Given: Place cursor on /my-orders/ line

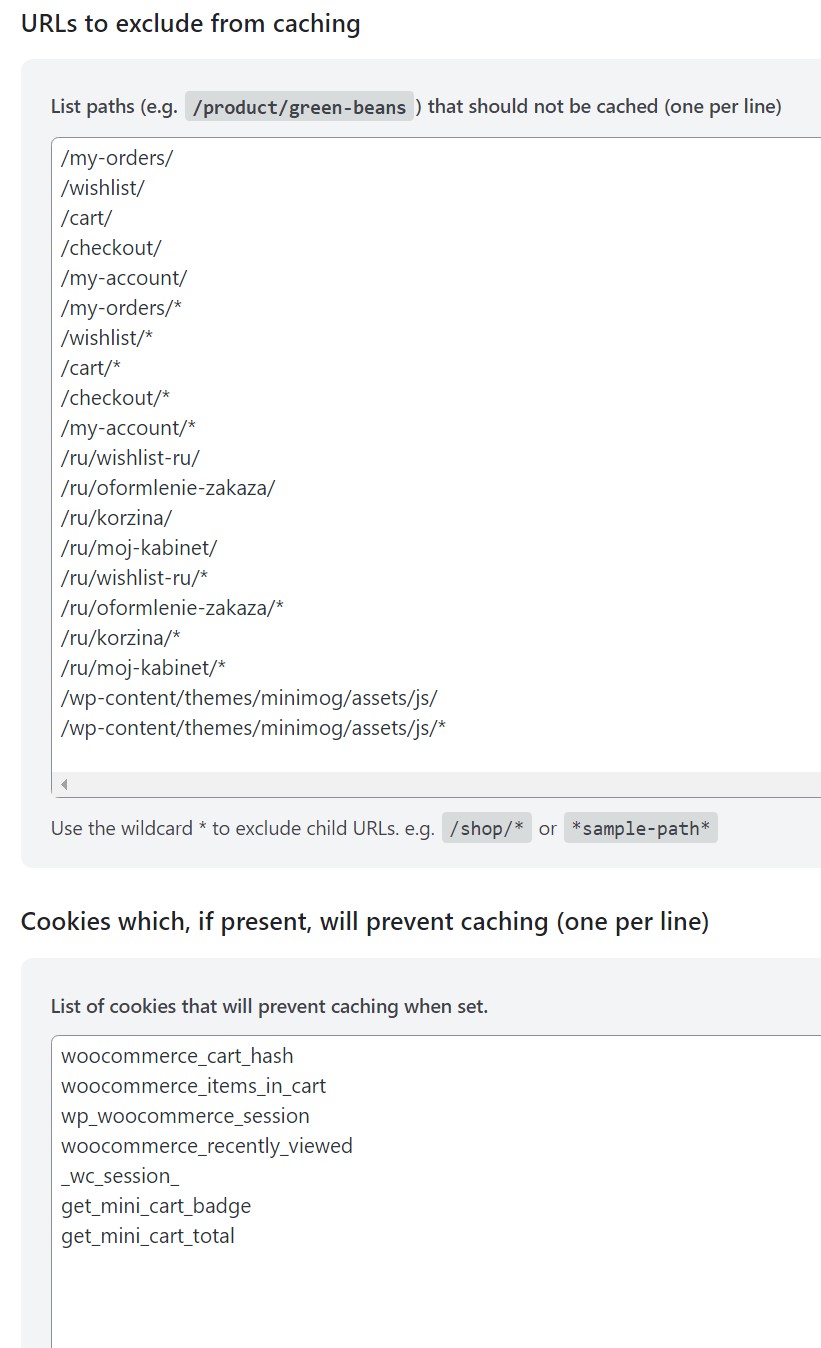Looking at the screenshot, I should click(x=117, y=158).
